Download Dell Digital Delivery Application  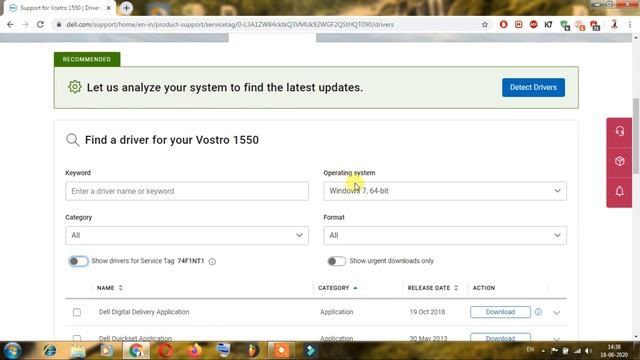pos(500,312)
